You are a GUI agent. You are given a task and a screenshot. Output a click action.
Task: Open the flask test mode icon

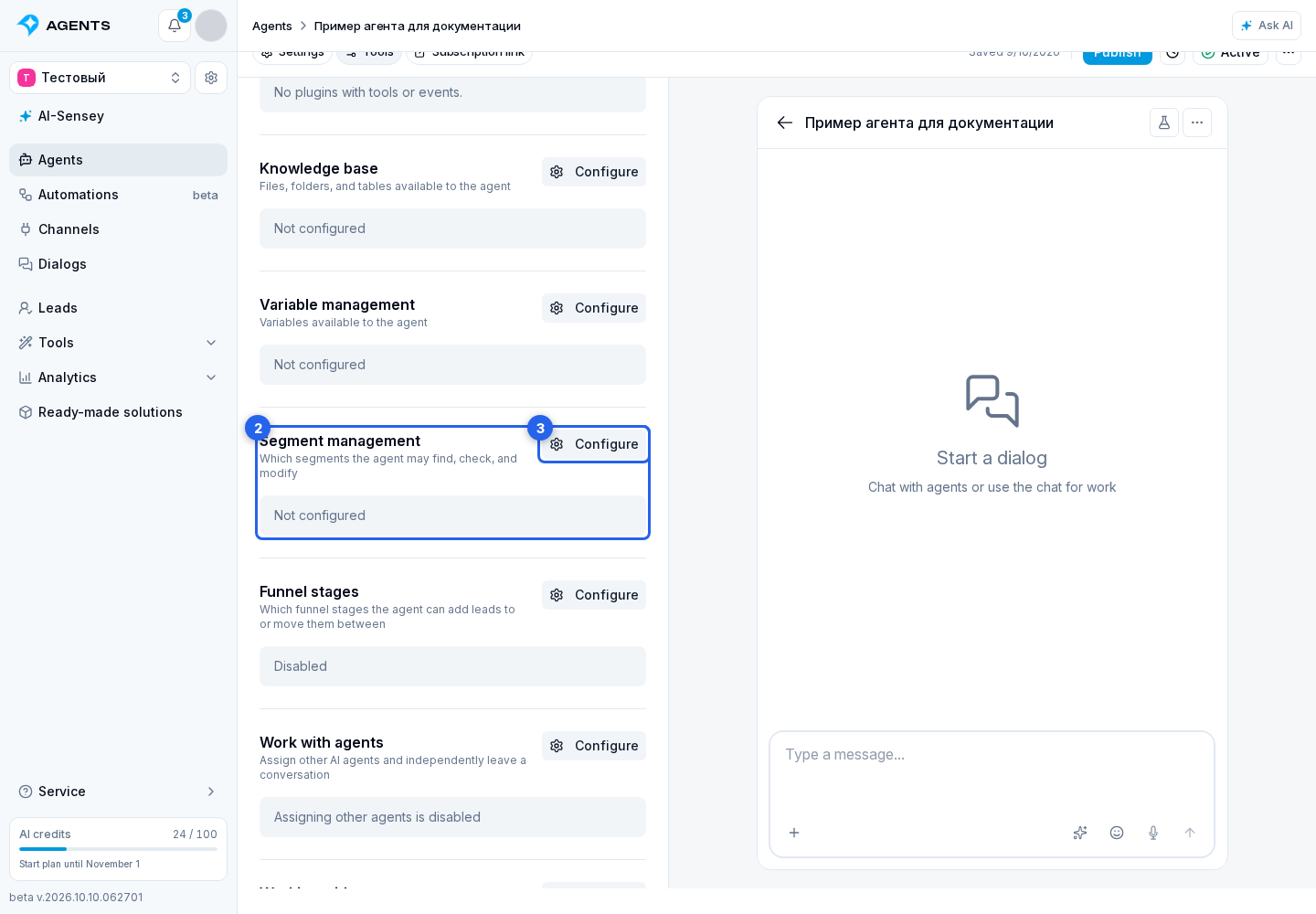(x=1164, y=122)
